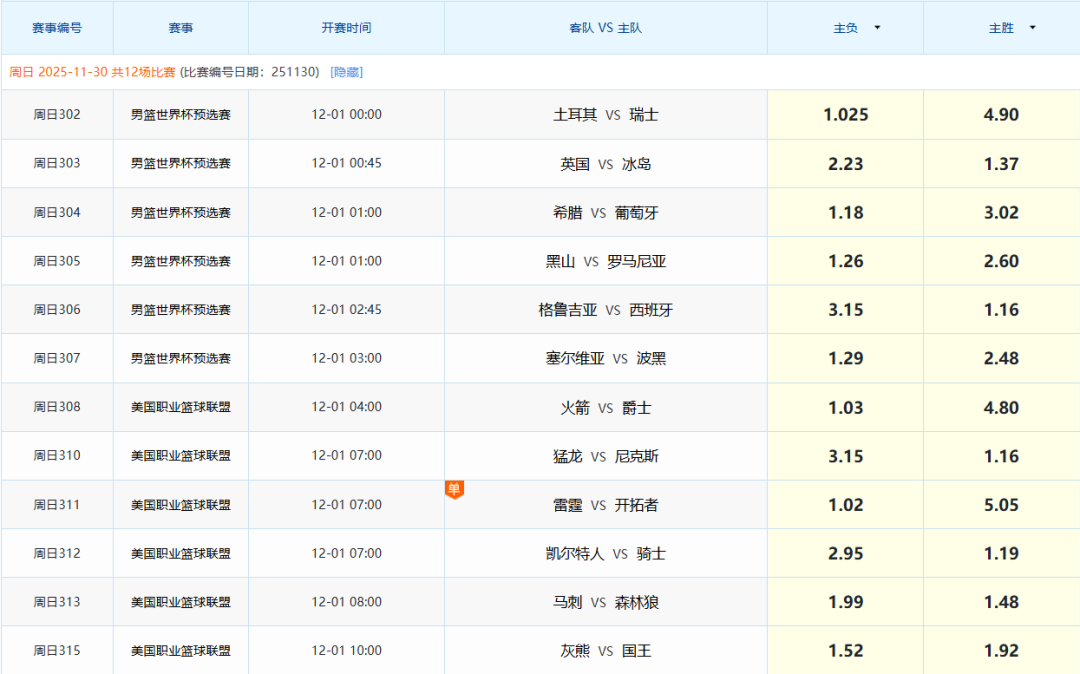Click start time 12-01 00:45

(x=346, y=163)
